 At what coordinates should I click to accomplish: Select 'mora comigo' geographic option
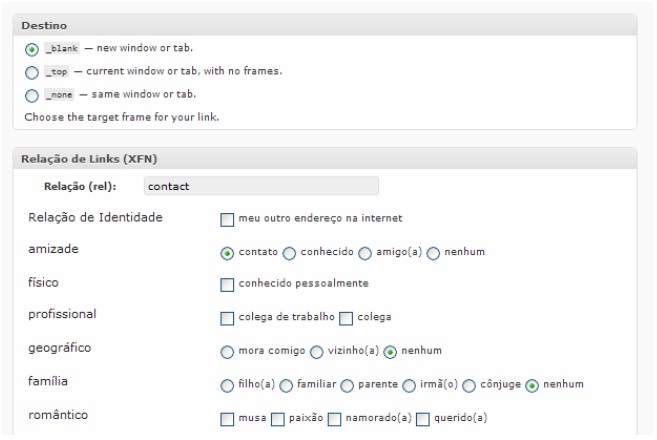[227, 352]
